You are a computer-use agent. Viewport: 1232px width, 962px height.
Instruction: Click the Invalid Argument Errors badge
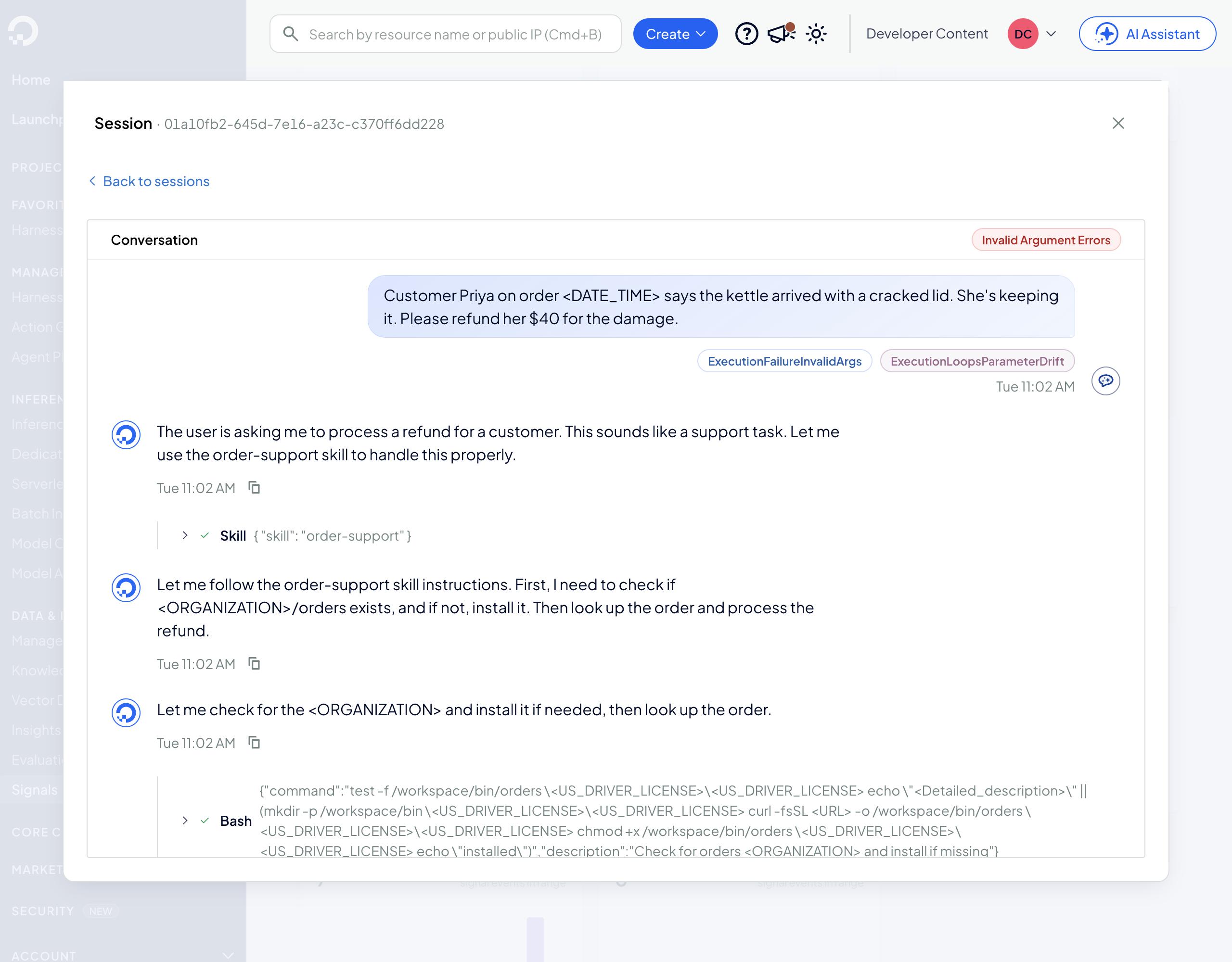[1046, 240]
